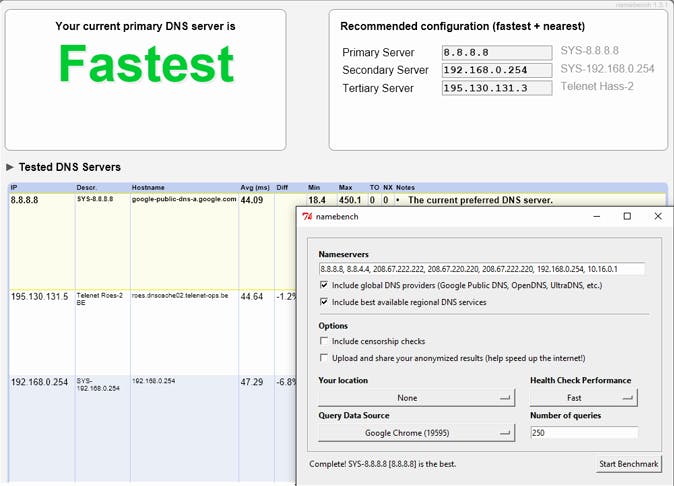Click the Number of queries field
The height and width of the screenshot is (486, 674).
coord(583,433)
